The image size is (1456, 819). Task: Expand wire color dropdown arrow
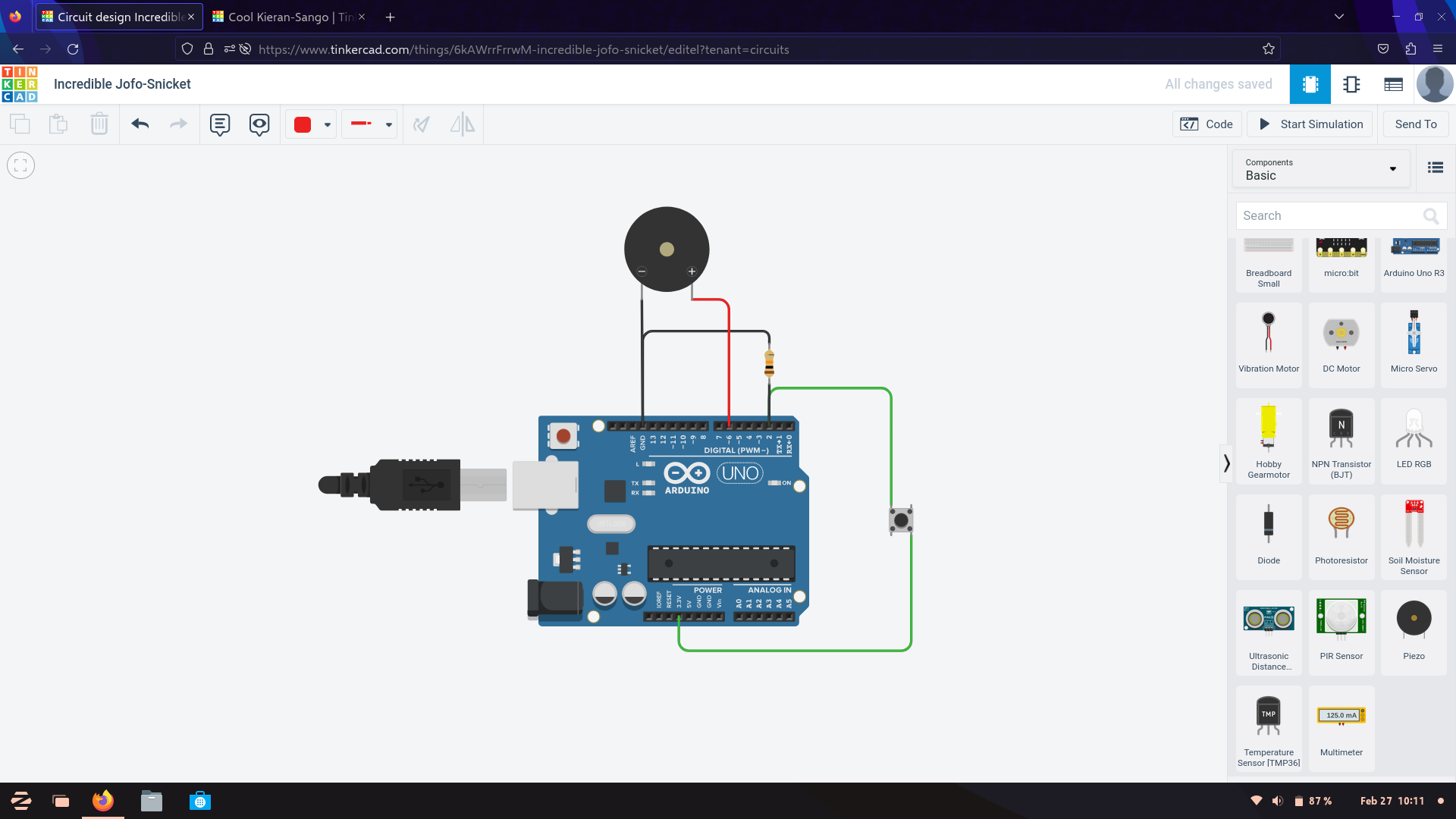[x=328, y=125]
